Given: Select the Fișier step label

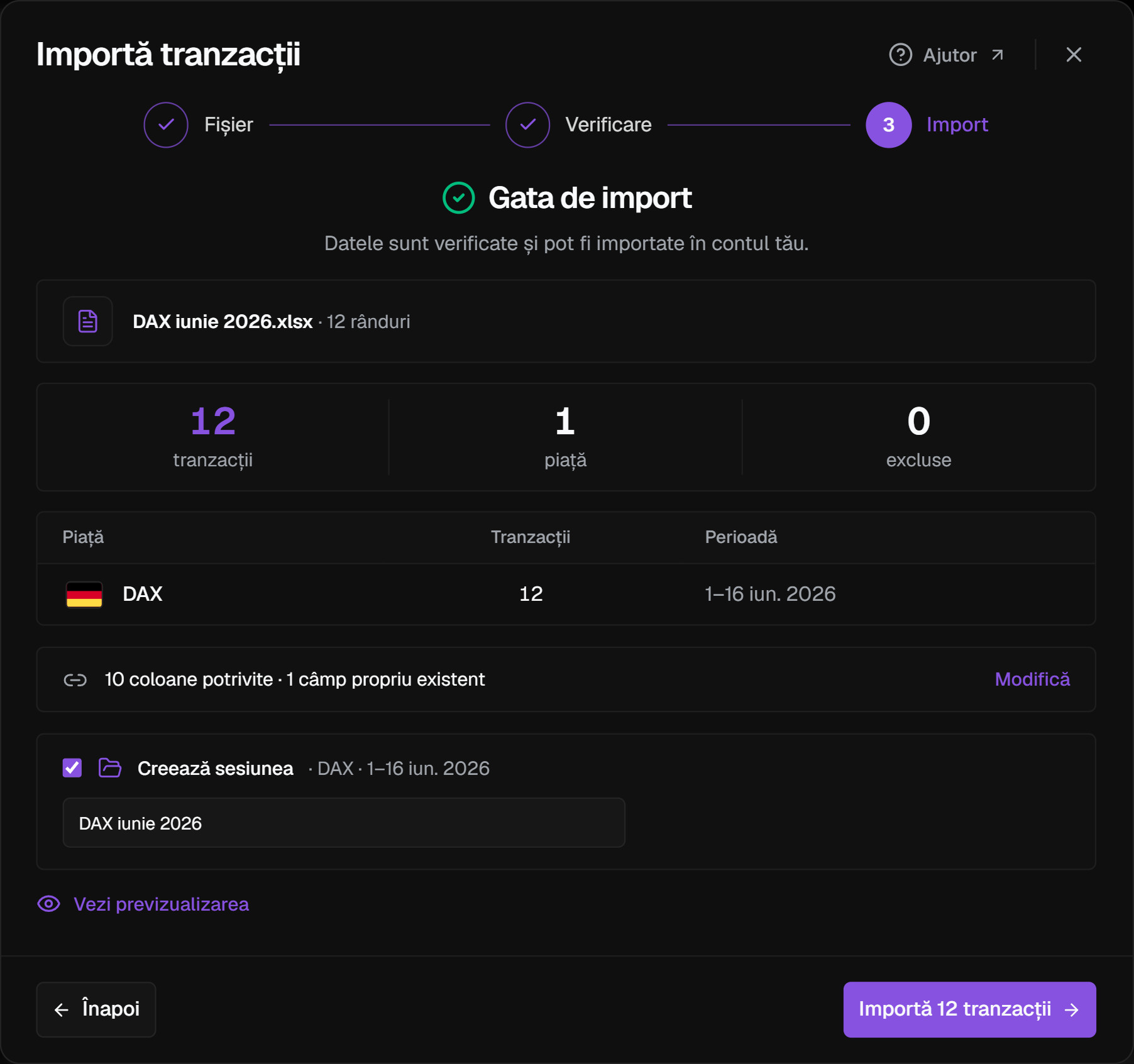Looking at the screenshot, I should pyautogui.click(x=229, y=125).
